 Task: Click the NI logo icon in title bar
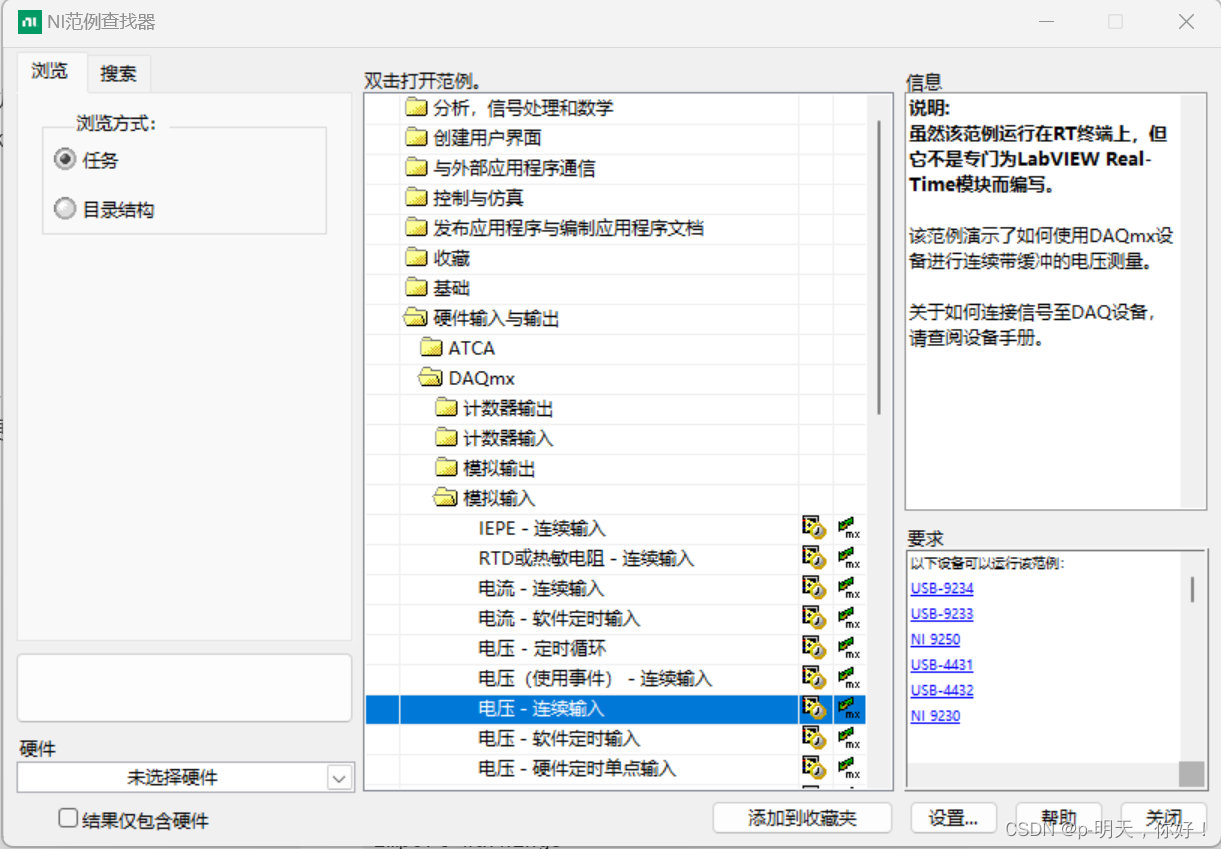29,21
